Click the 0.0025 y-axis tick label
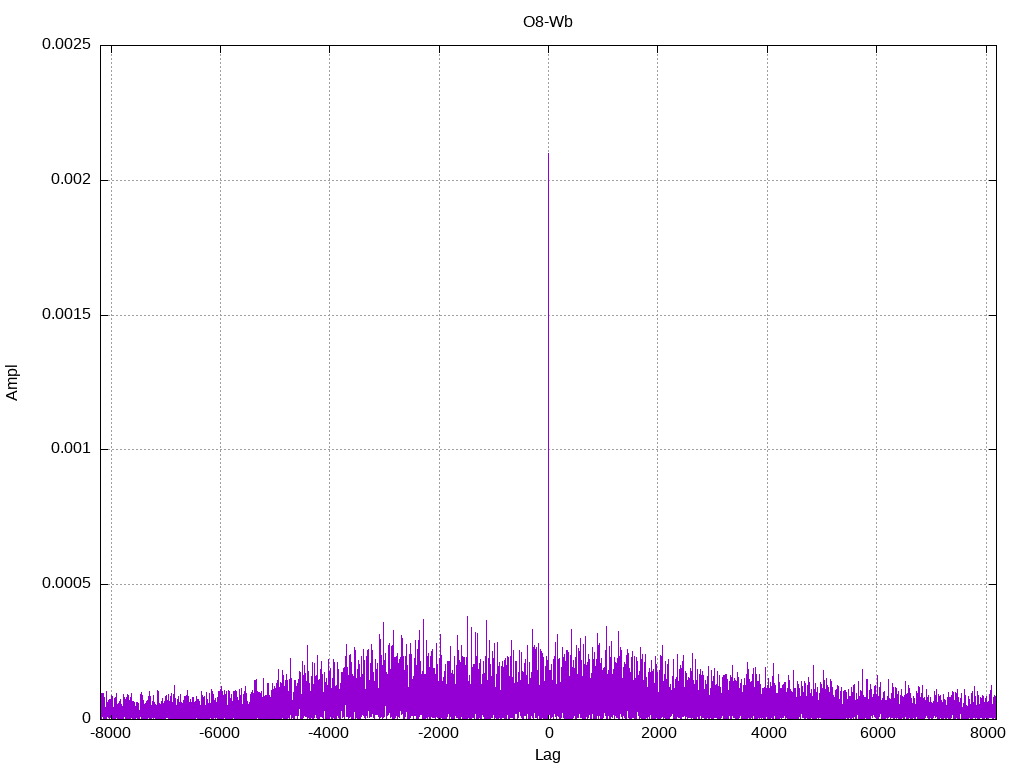The height and width of the screenshot is (768, 1024). (x=66, y=45)
